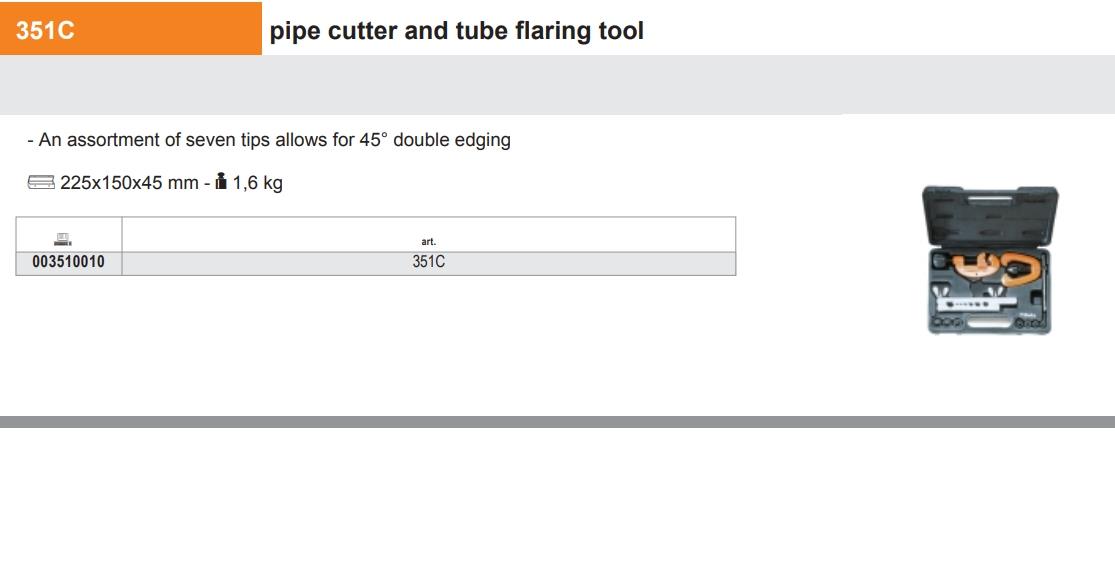Image resolution: width=1115 pixels, height=583 pixels.
Task: Click the order code icon in table header
Action: point(63,238)
